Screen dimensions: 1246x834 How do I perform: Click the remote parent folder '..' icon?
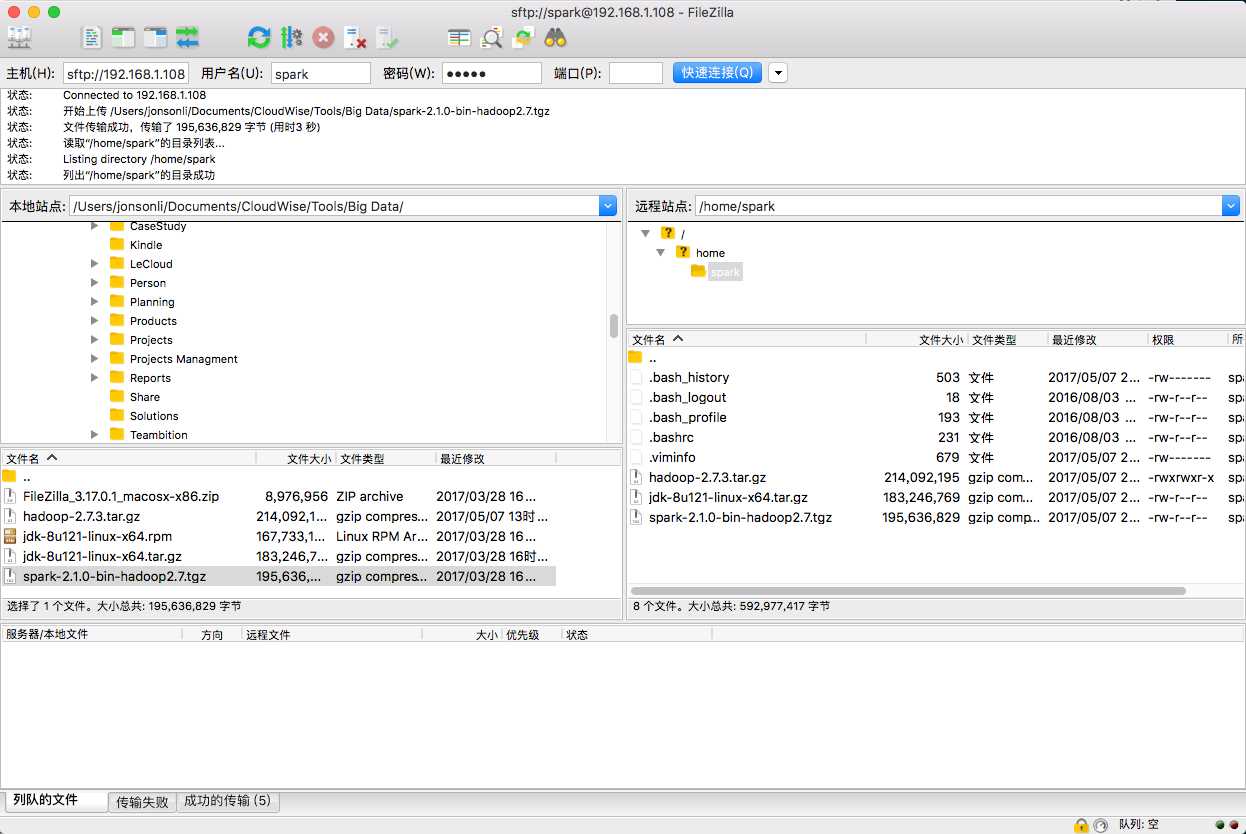point(636,357)
